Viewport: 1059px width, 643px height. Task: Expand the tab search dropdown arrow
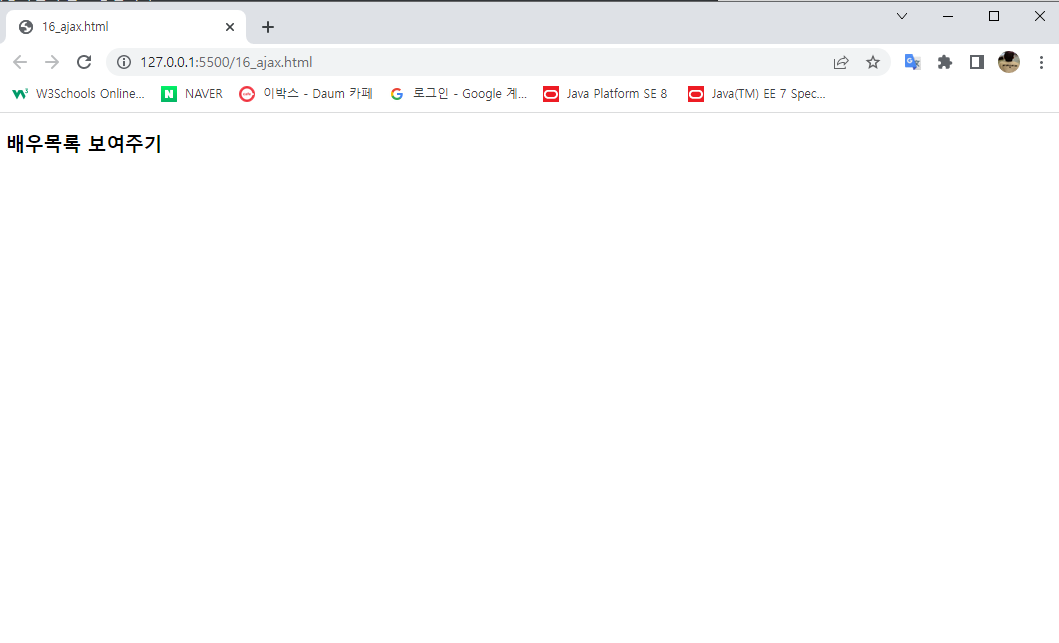pos(902,16)
